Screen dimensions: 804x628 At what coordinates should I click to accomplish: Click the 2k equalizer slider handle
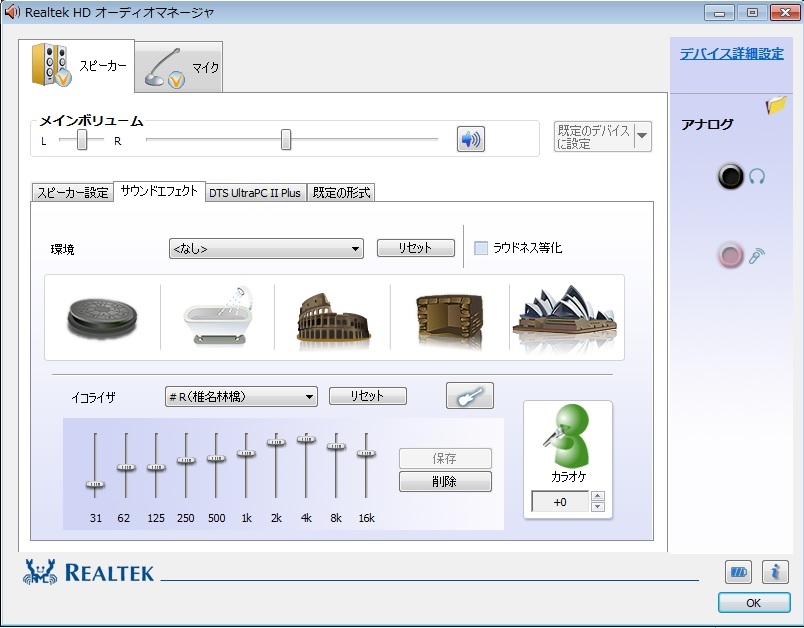click(x=276, y=441)
